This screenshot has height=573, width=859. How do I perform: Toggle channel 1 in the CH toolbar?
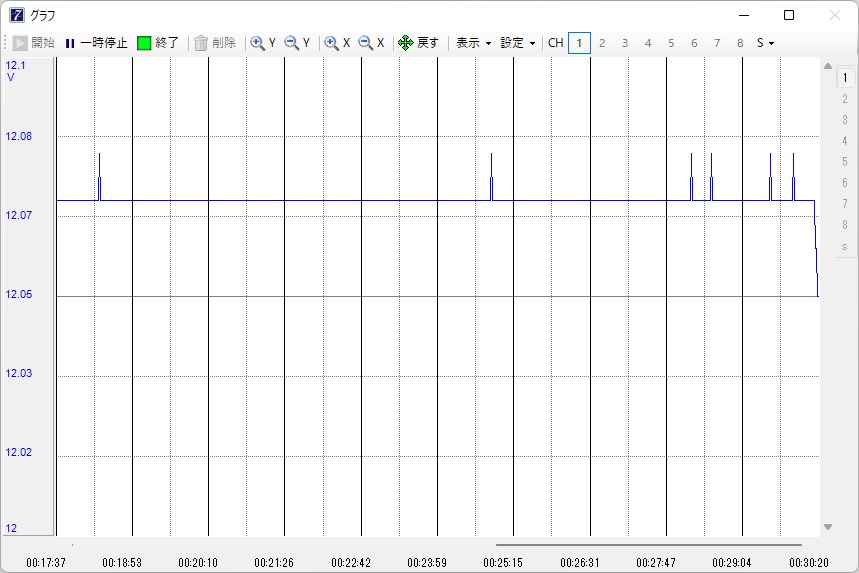[x=579, y=43]
